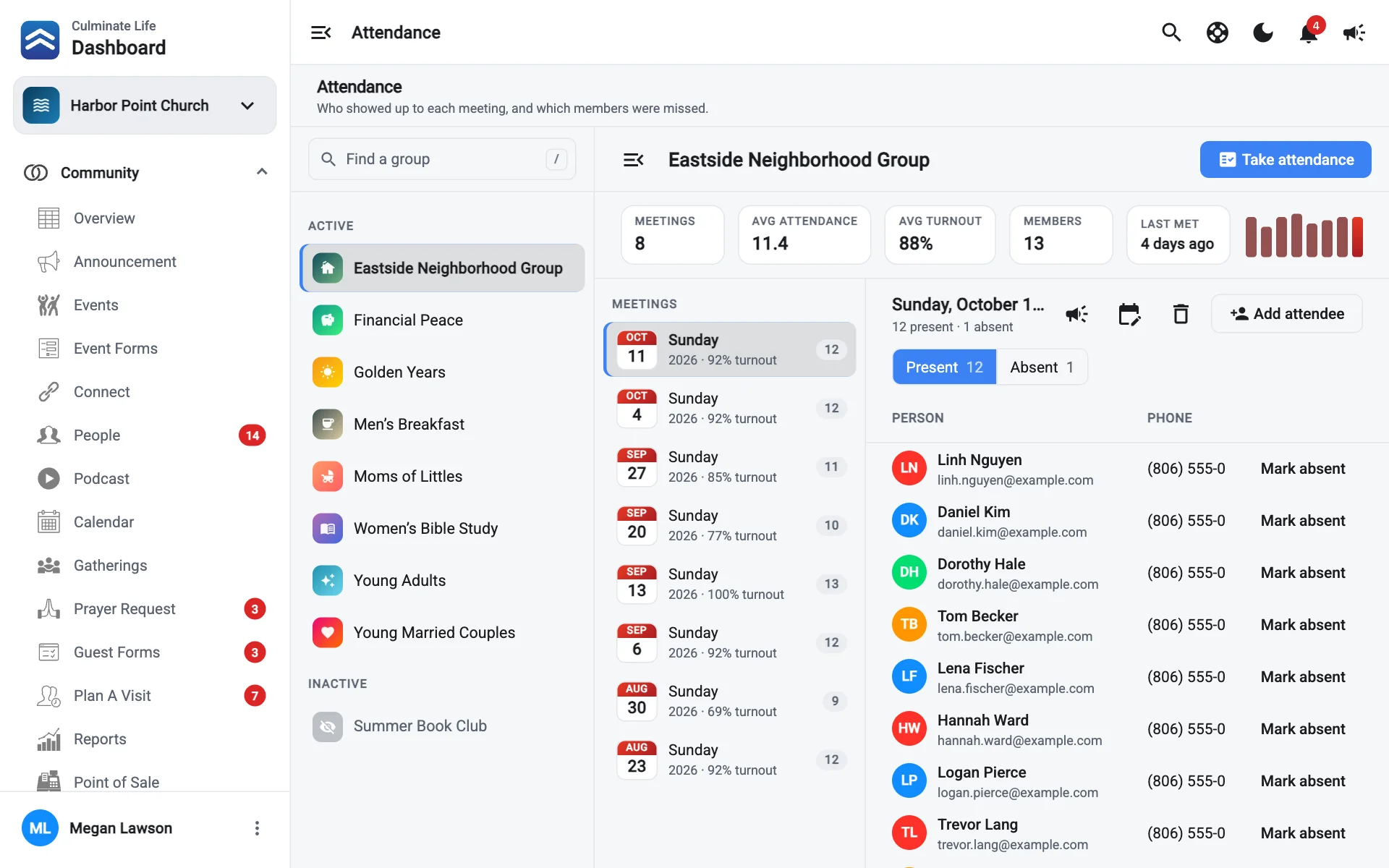Screen dimensions: 1389x868
Task: Collapse the Community section
Action: 145,172
